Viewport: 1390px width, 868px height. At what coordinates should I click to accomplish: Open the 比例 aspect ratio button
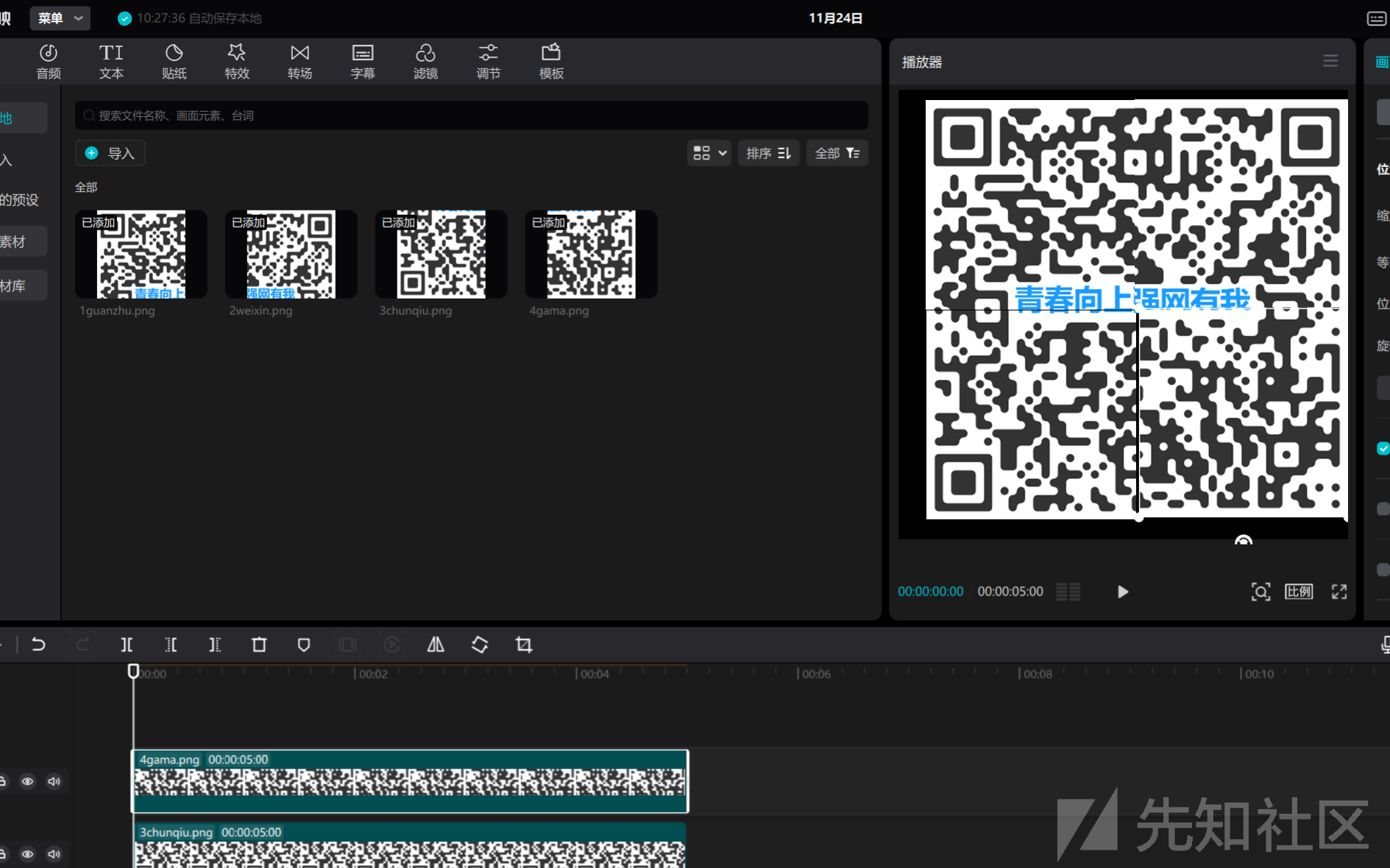[x=1299, y=591]
